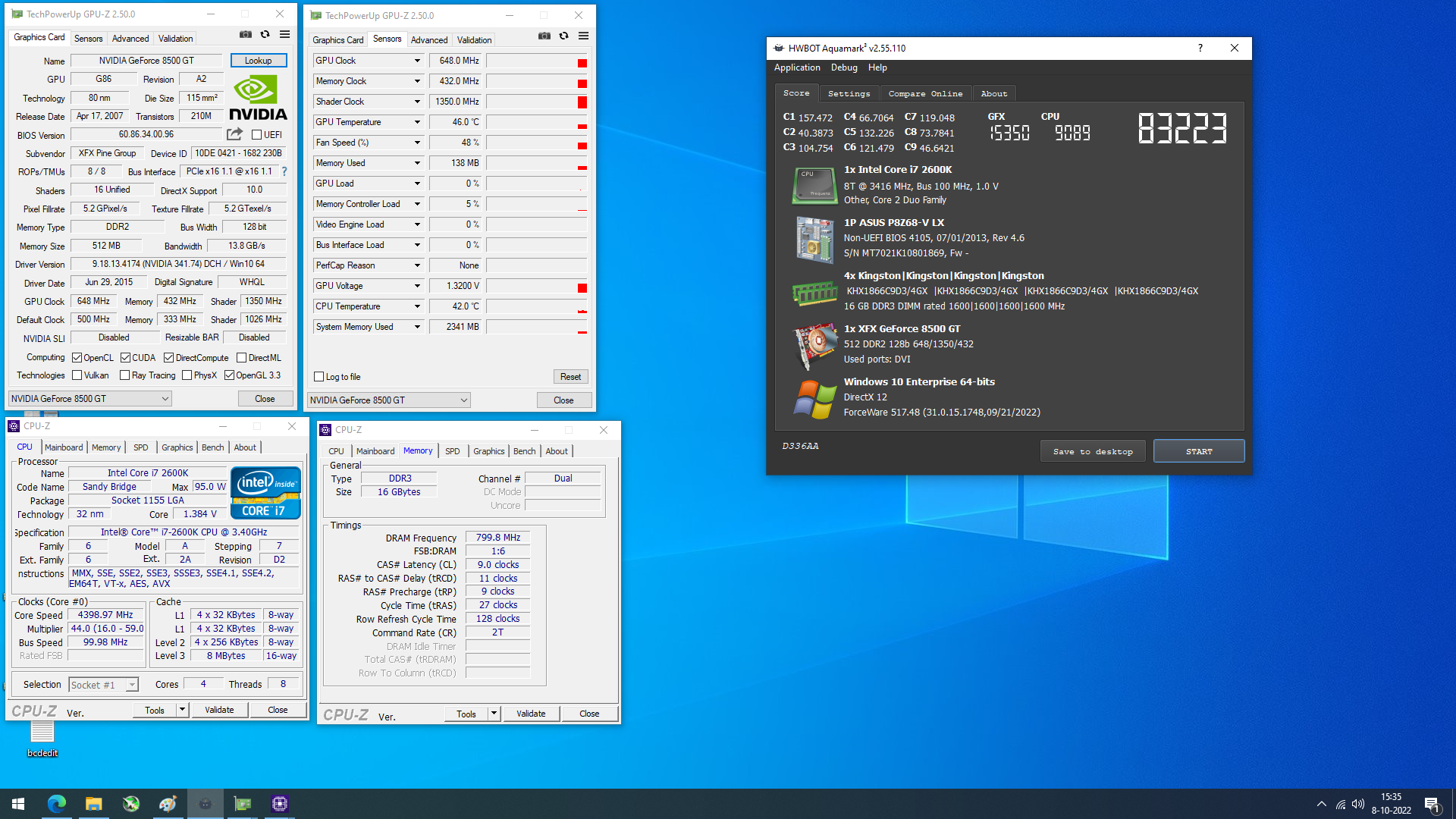The width and height of the screenshot is (1456, 819).
Task: Open Microsoft Edge from the taskbar
Action: [56, 804]
